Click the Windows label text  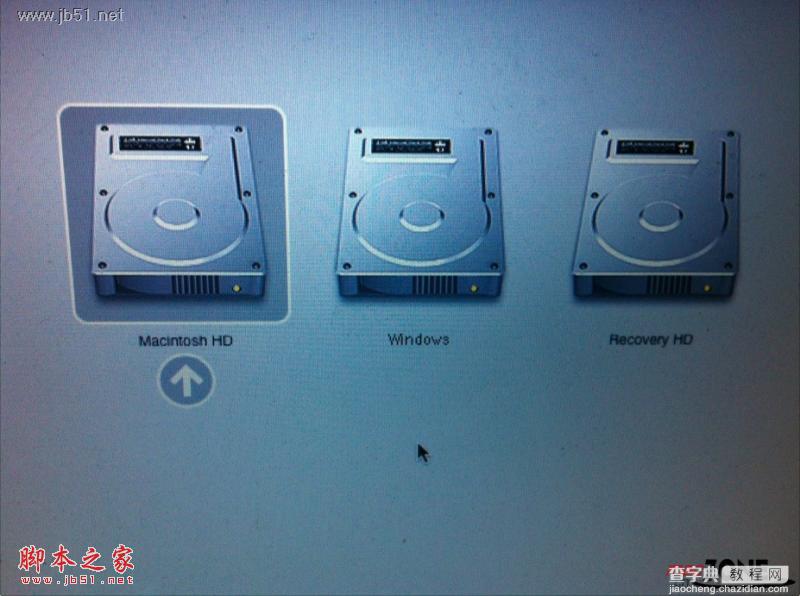(x=418, y=339)
